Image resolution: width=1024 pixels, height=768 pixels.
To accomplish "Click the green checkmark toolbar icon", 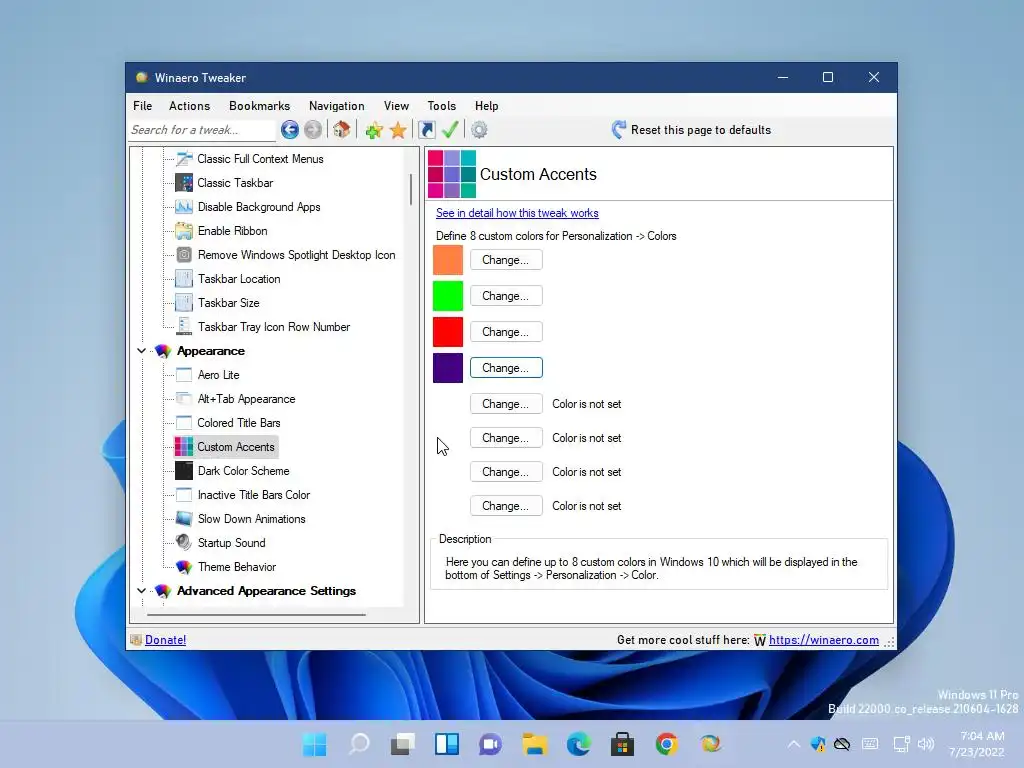I will click(x=450, y=130).
